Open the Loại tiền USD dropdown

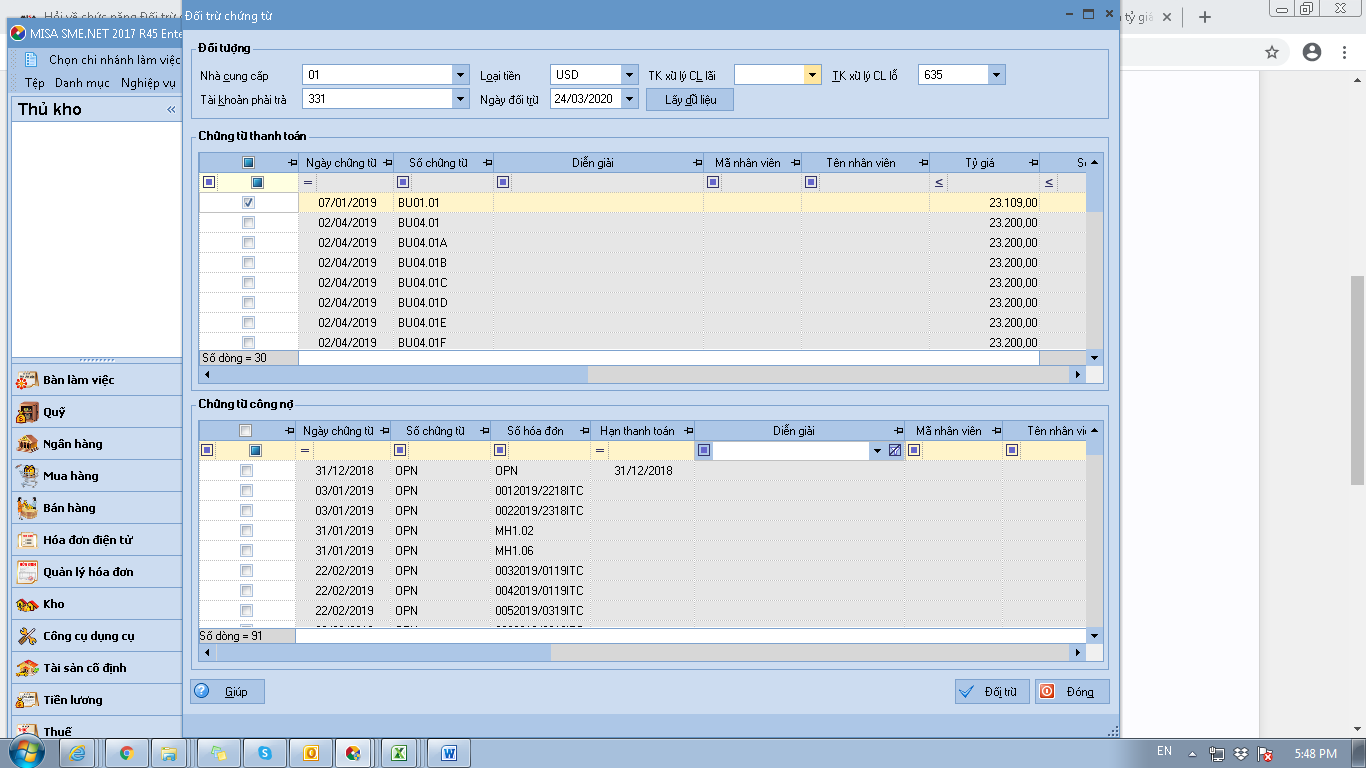(629, 75)
